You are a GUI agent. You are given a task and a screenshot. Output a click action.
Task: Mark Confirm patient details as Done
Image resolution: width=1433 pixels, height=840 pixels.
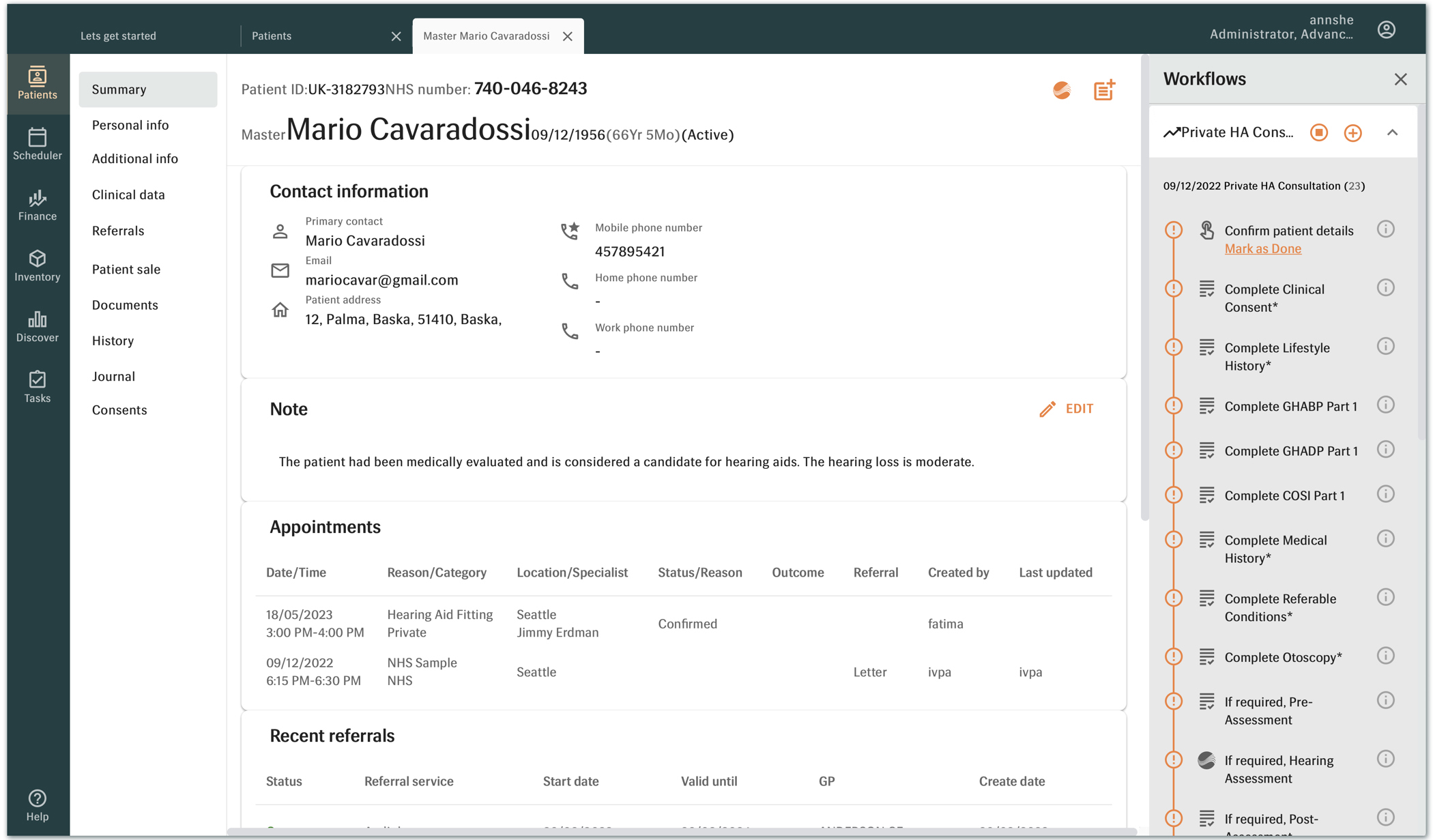tap(1262, 248)
